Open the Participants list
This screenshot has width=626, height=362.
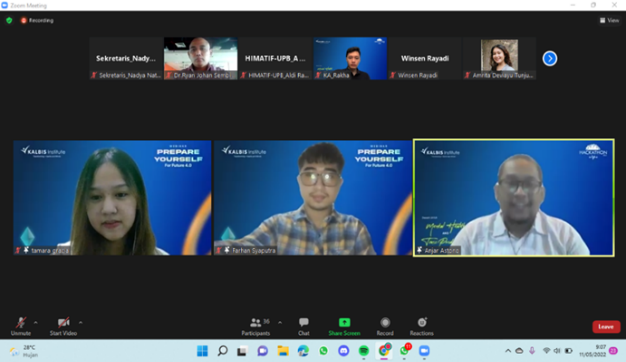(256, 326)
